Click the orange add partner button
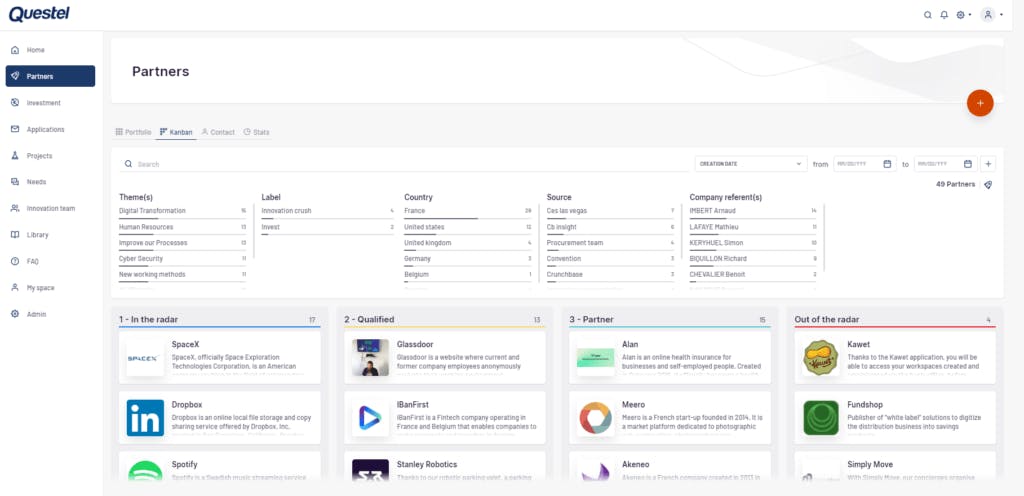Viewport: 1024px width, 496px height. tap(980, 103)
